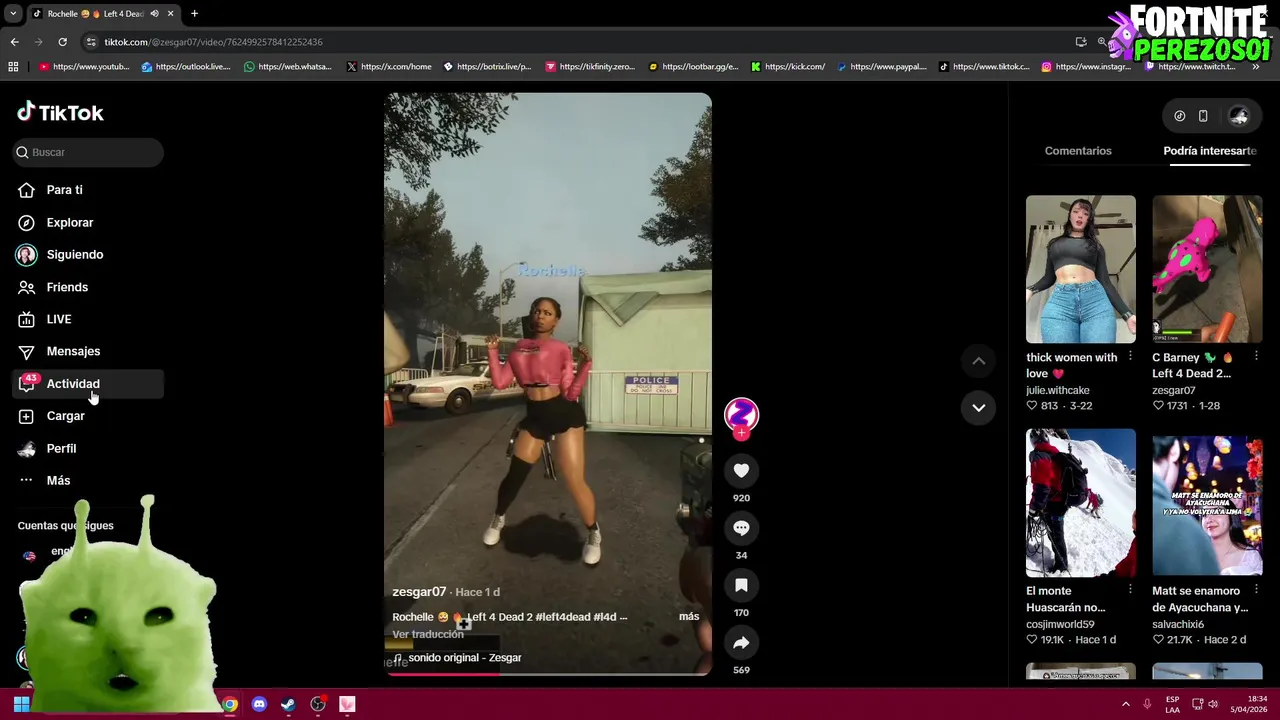
Task: Click 'Ver traducción' link
Action: [428, 634]
